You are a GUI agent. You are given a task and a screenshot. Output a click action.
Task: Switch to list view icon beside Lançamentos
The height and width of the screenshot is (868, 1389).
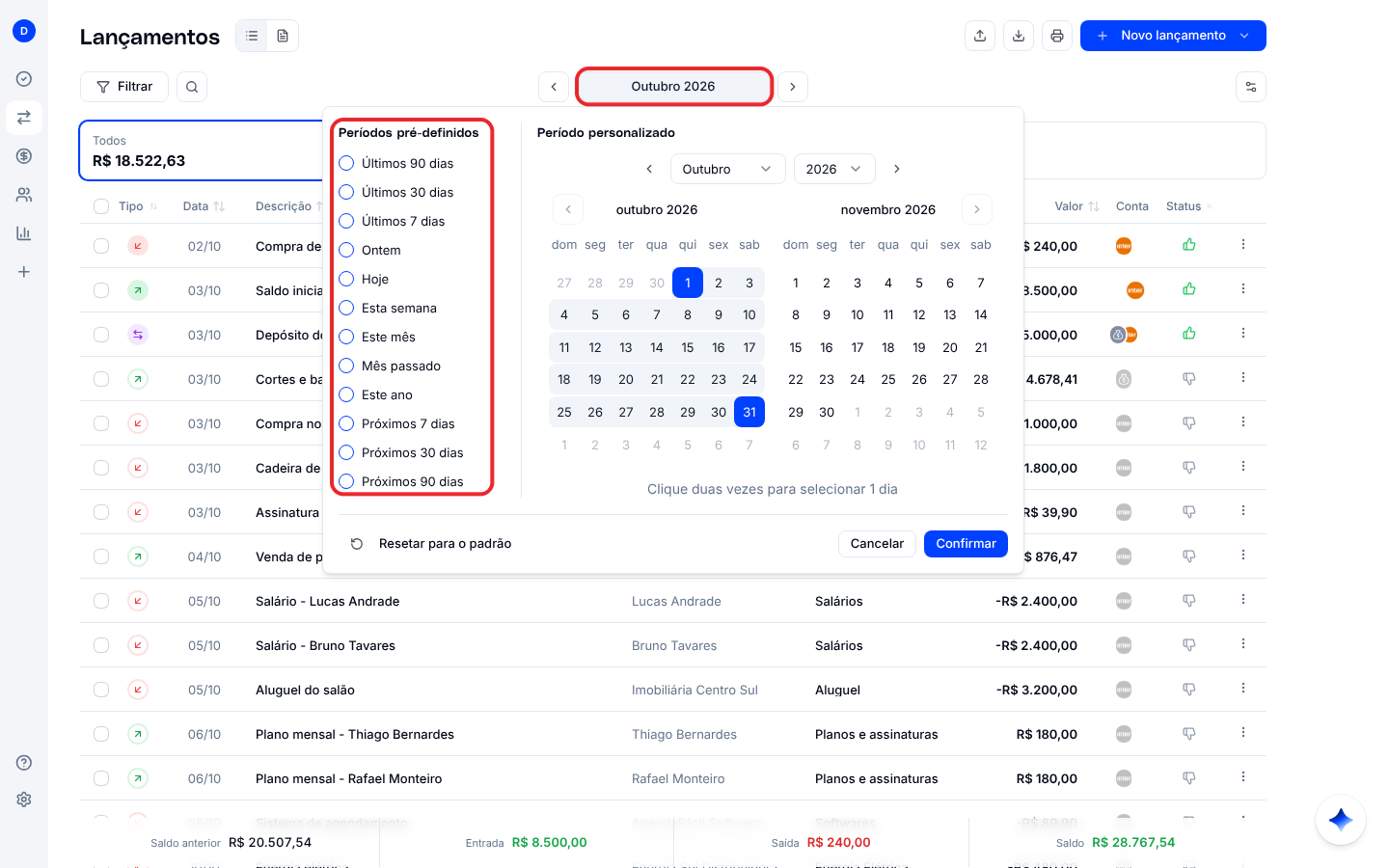click(x=252, y=36)
